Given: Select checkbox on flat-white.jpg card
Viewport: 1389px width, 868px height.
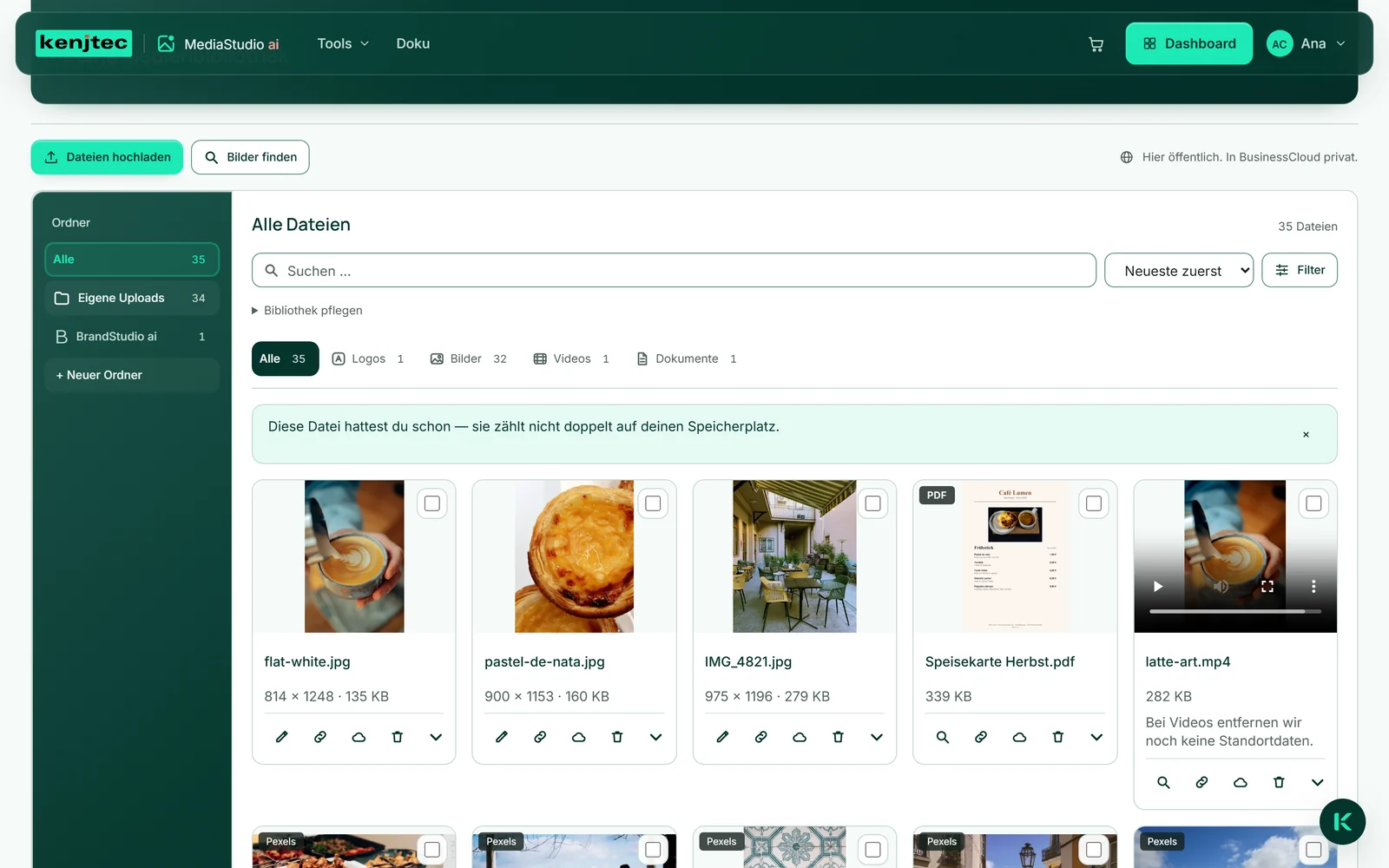Looking at the screenshot, I should [432, 503].
